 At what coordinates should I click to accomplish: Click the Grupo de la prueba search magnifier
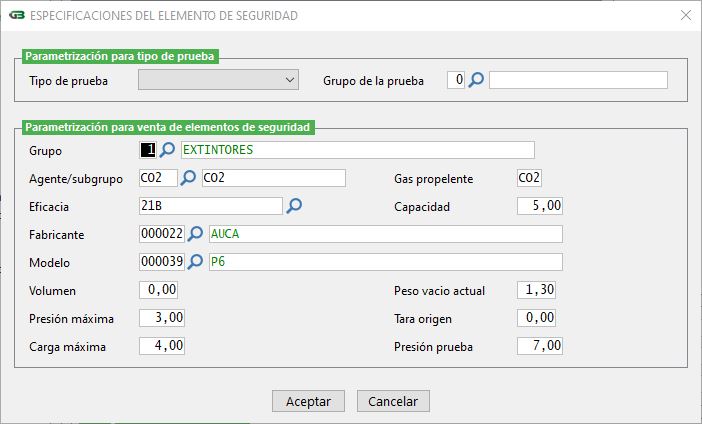[x=477, y=80]
